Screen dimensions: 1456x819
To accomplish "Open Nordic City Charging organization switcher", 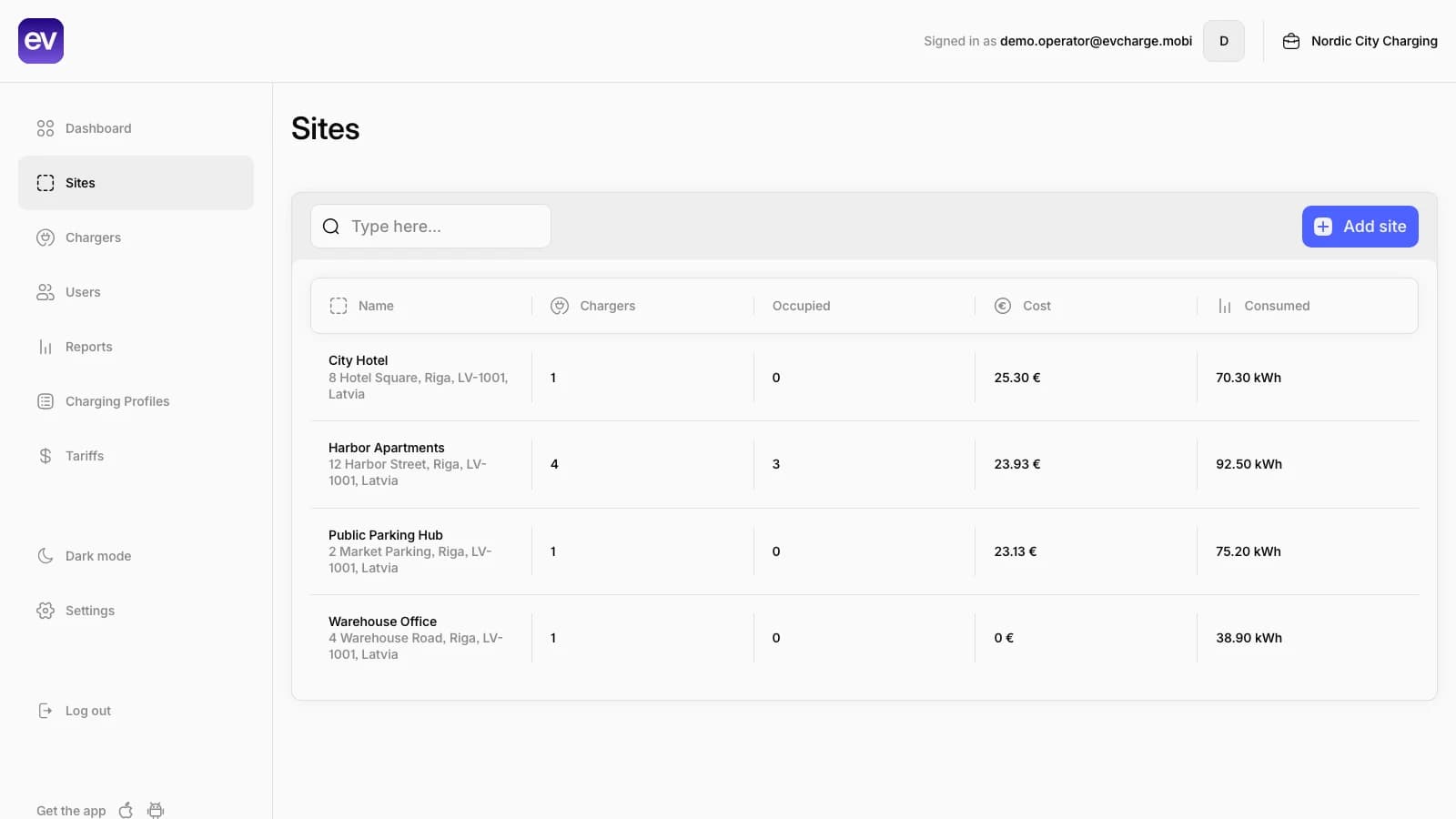I will (x=1360, y=41).
